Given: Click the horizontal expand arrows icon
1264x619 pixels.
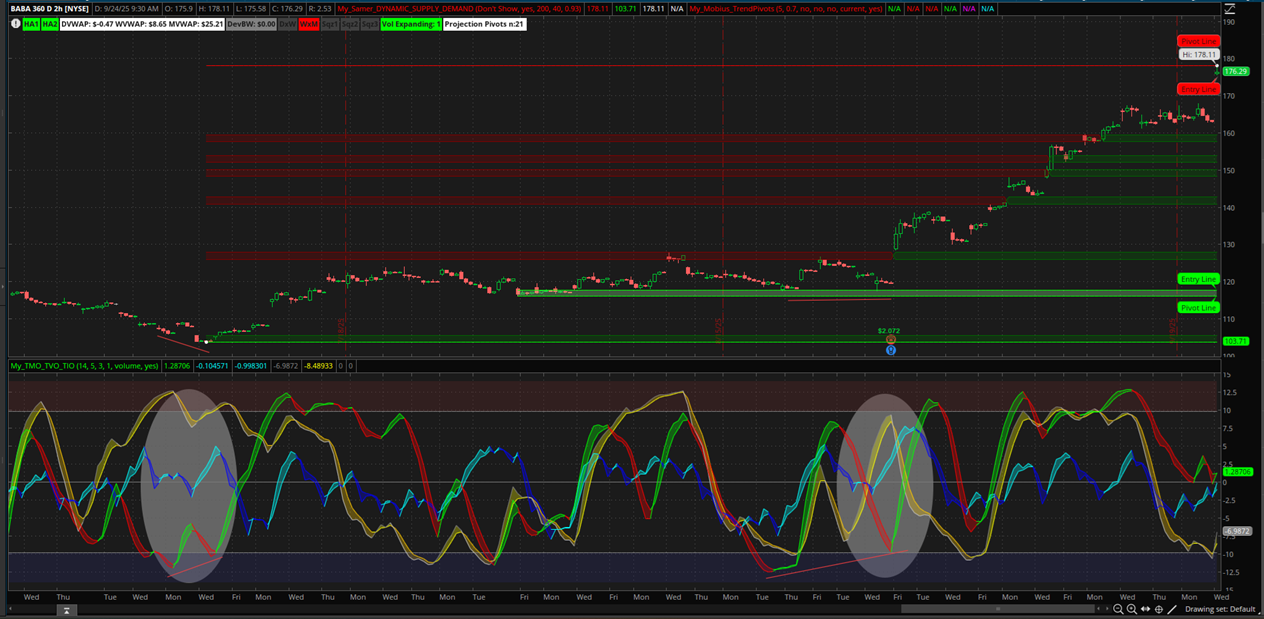Looking at the screenshot, I should pos(1146,609).
